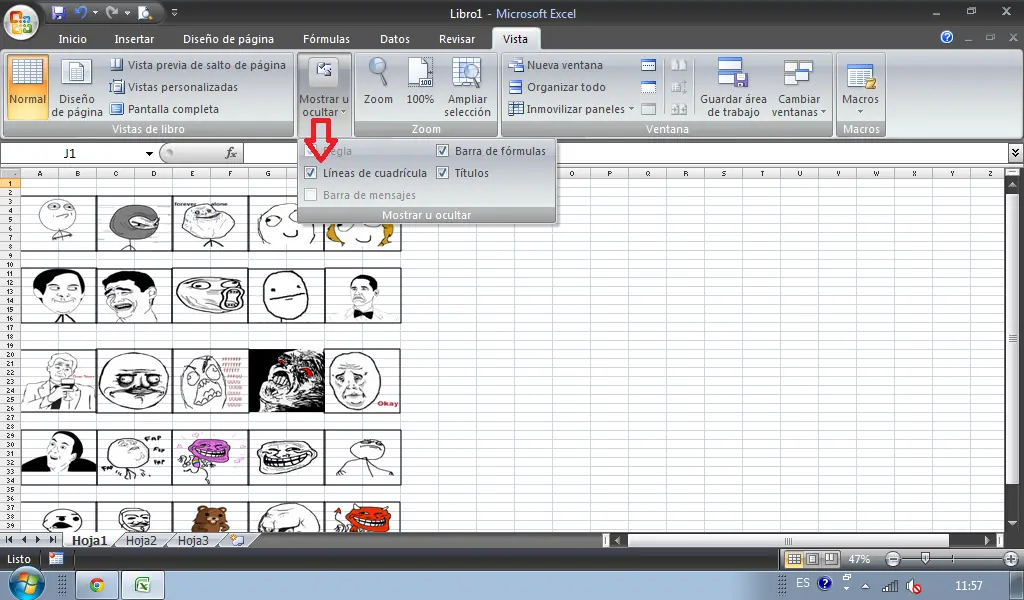Open the Macros dropdown

(860, 87)
